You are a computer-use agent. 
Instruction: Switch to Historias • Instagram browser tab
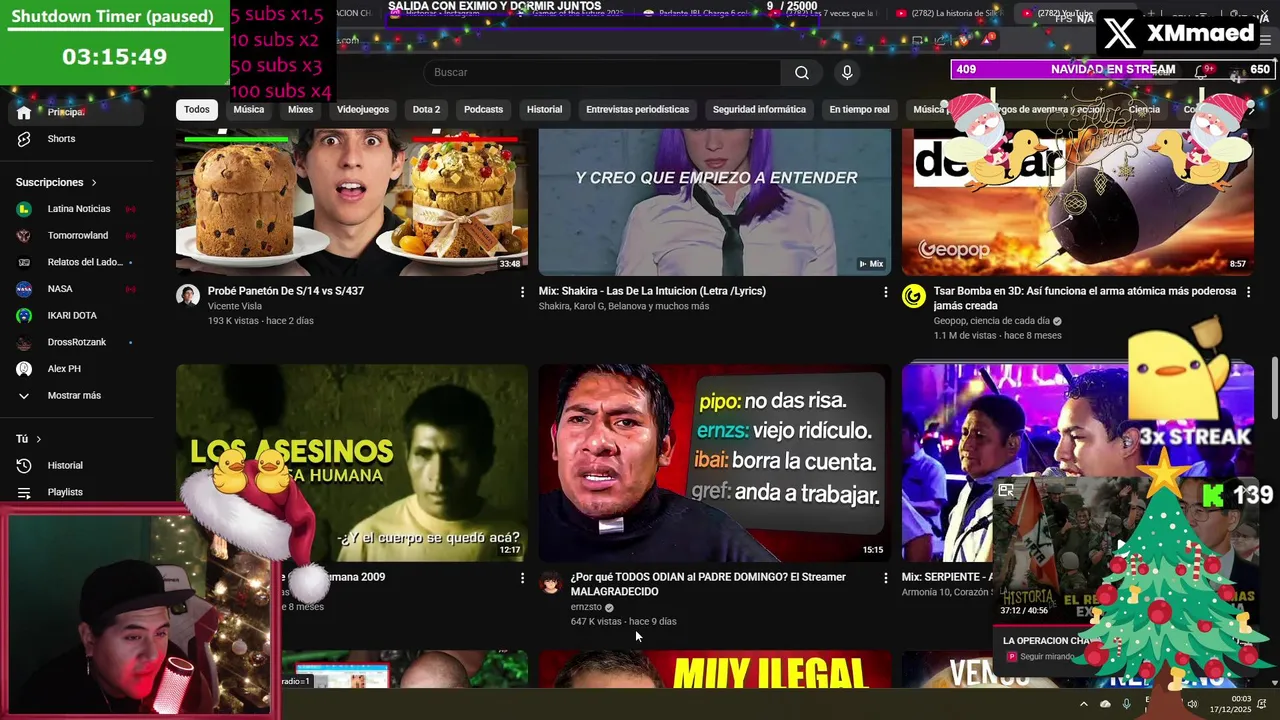[442, 14]
